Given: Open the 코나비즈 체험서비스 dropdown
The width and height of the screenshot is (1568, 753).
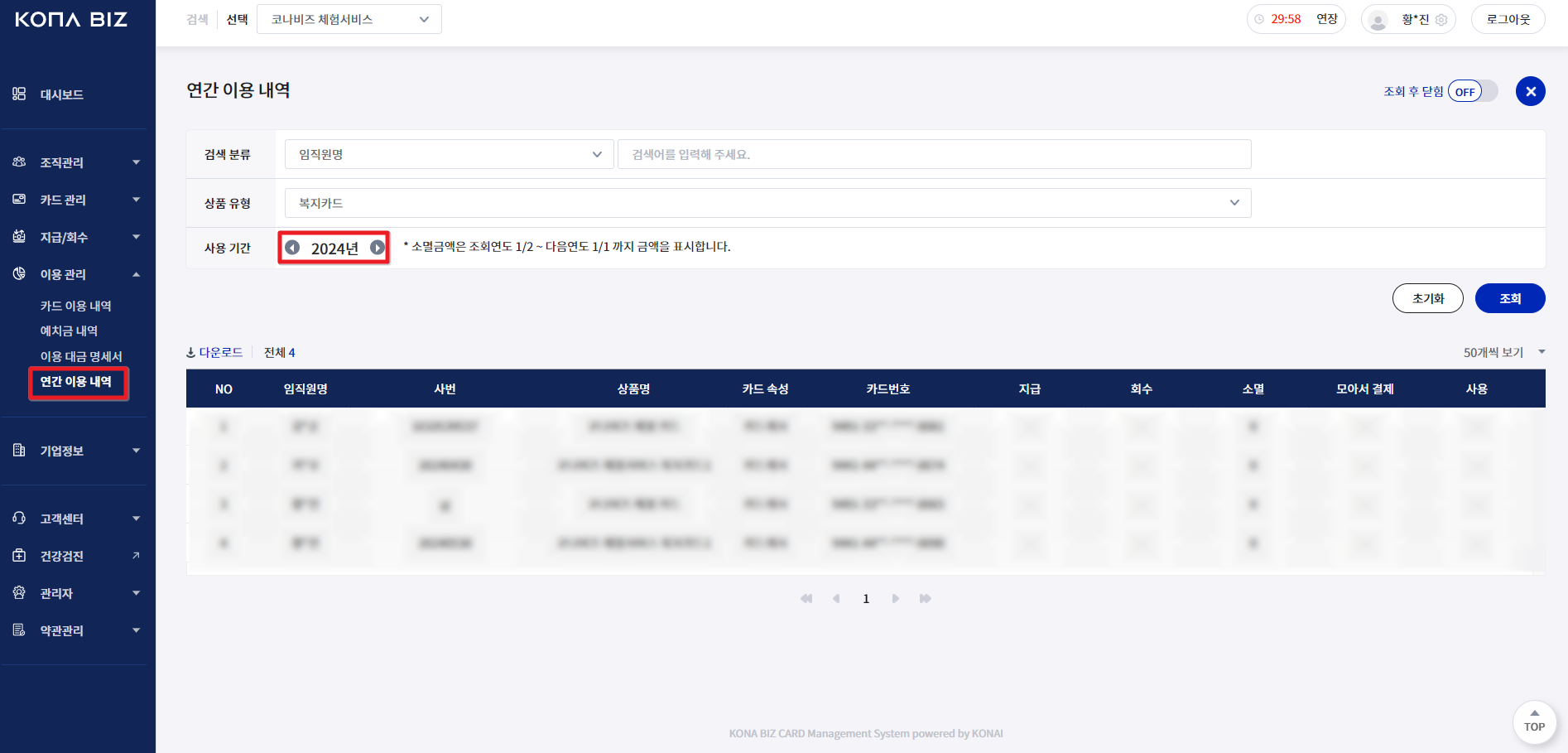Looking at the screenshot, I should point(349,19).
